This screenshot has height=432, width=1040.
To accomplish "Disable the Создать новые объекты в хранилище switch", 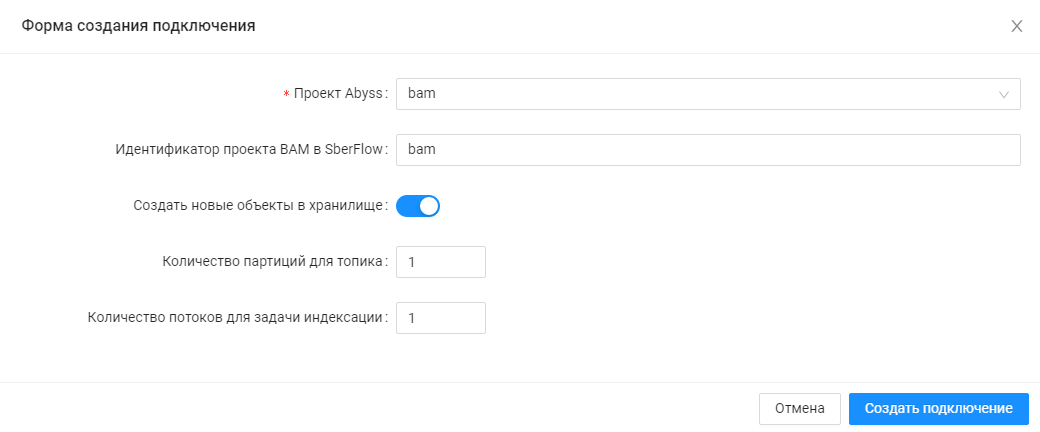I will 418,206.
